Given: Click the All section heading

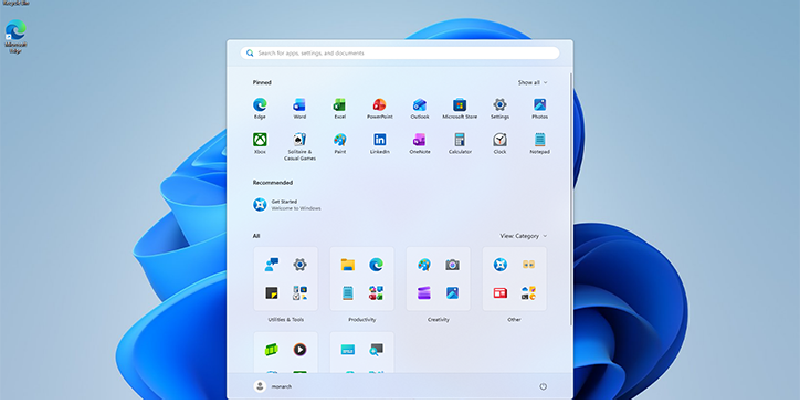Looking at the screenshot, I should click(256, 236).
